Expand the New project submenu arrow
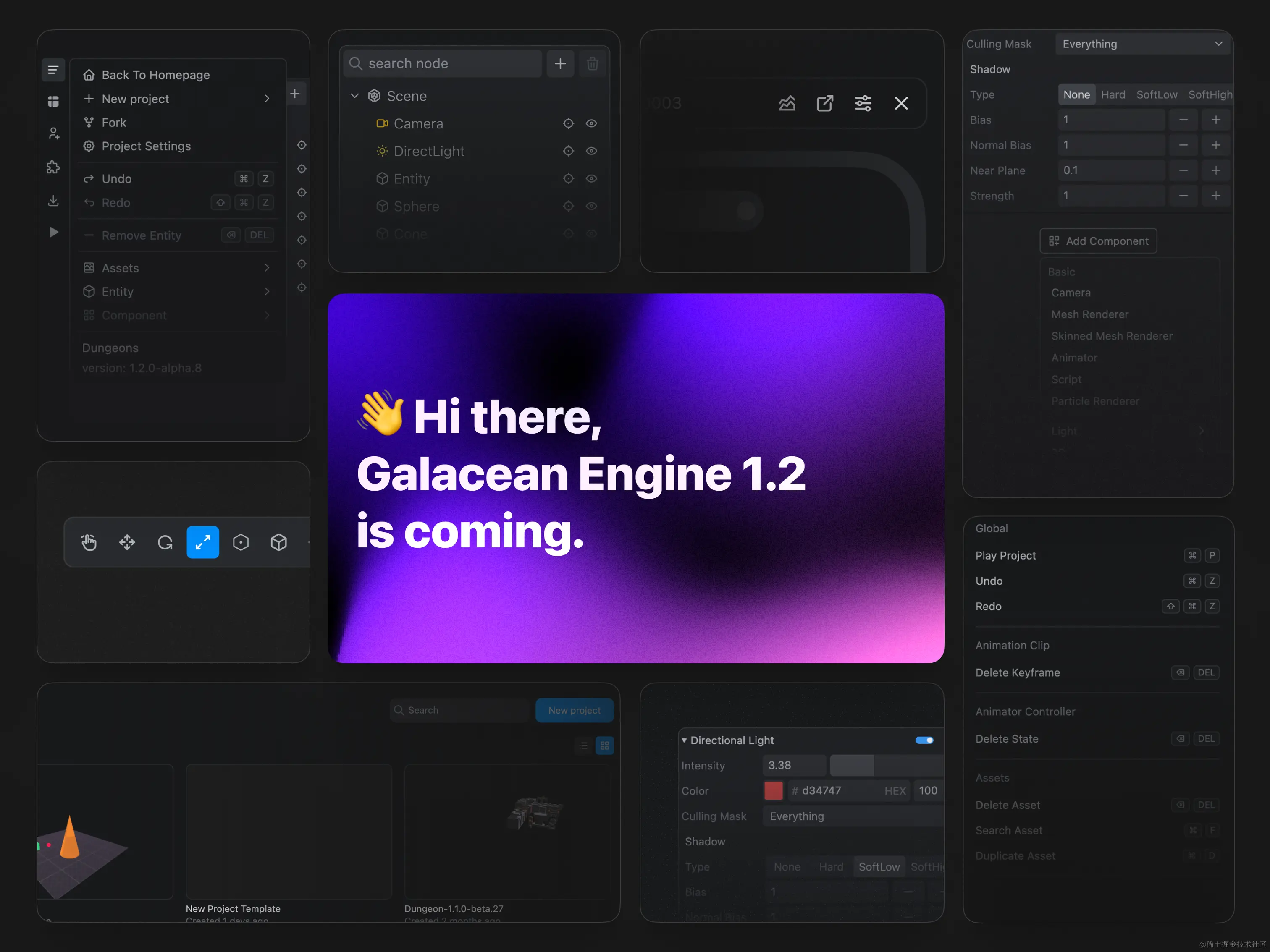The width and height of the screenshot is (1270, 952). [267, 99]
